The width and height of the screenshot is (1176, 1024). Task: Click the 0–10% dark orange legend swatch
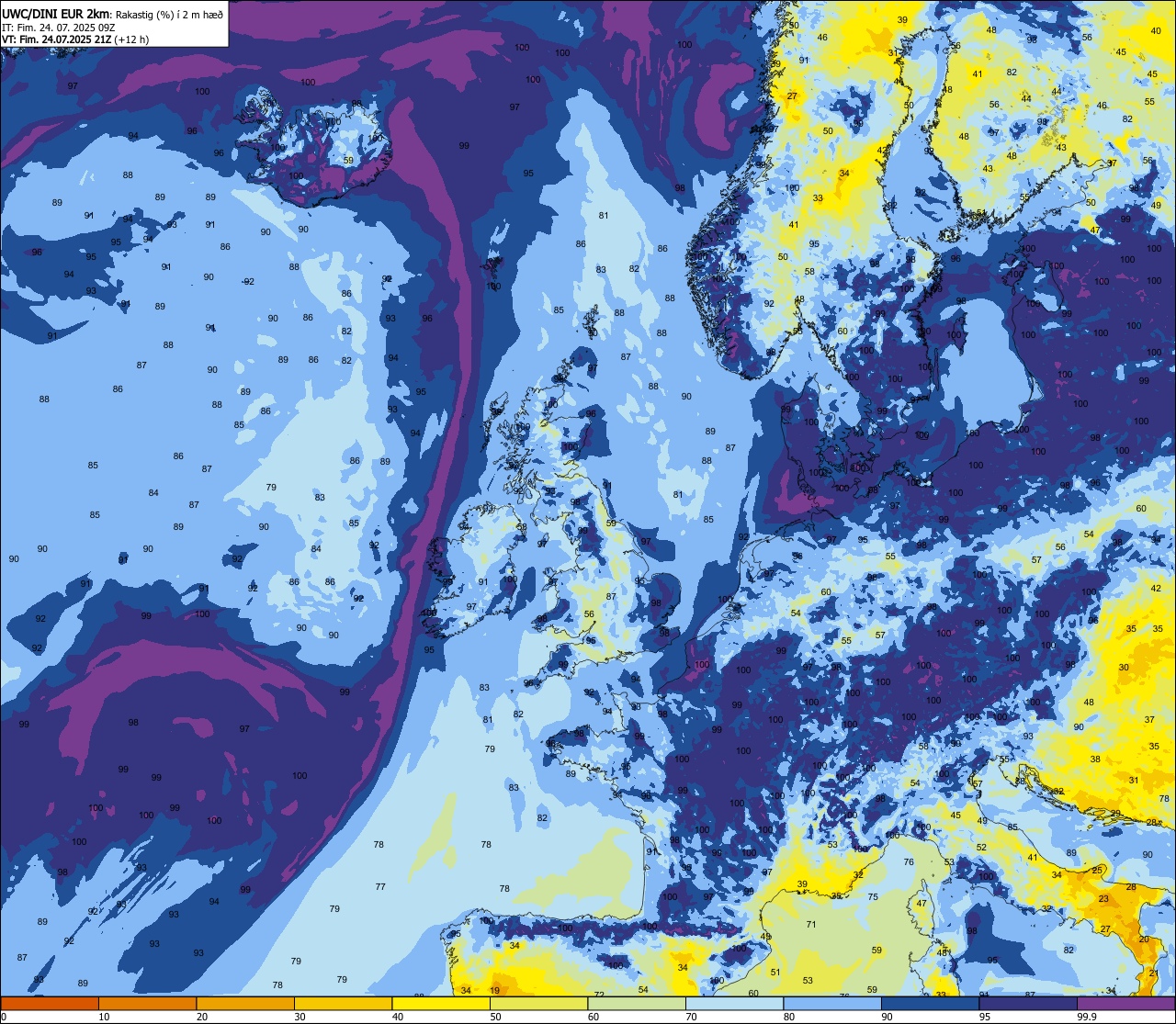point(50,1004)
